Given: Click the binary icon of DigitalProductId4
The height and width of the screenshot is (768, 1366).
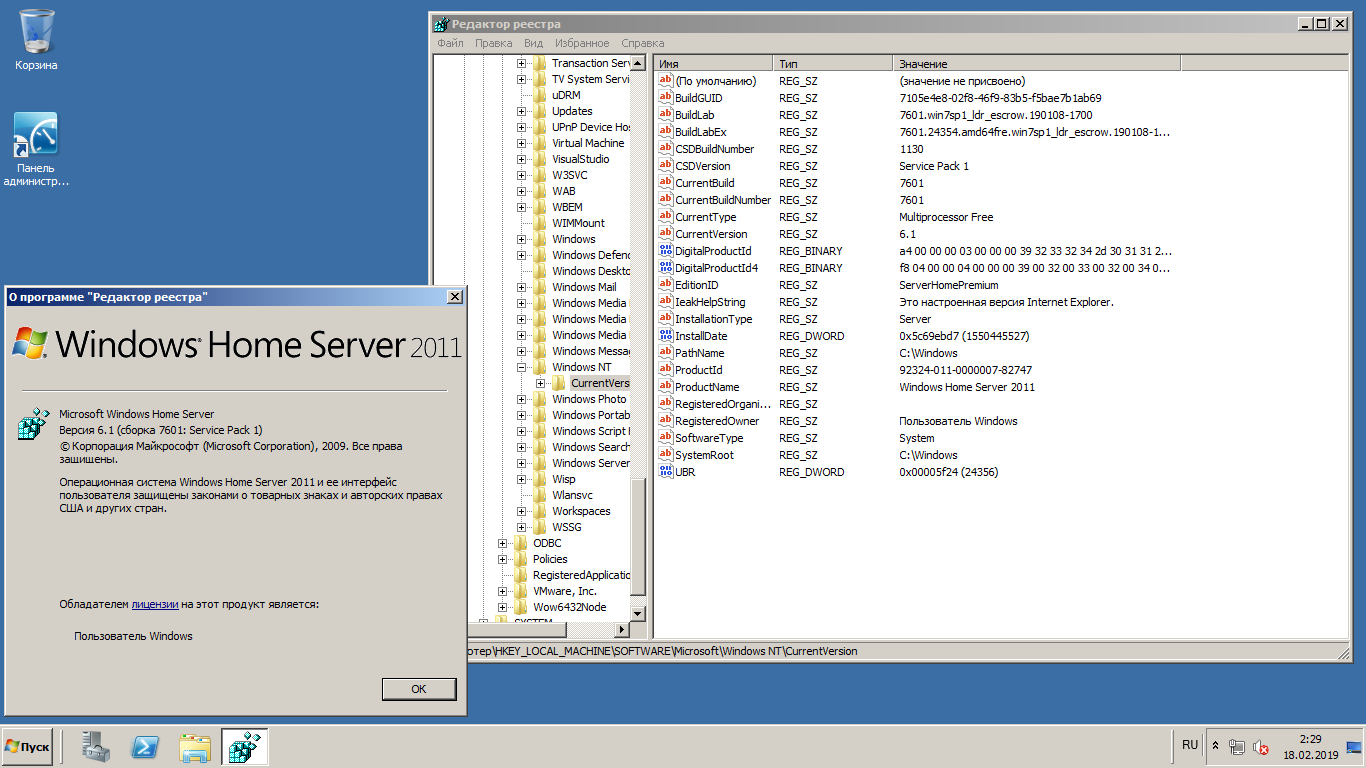Looking at the screenshot, I should (666, 268).
